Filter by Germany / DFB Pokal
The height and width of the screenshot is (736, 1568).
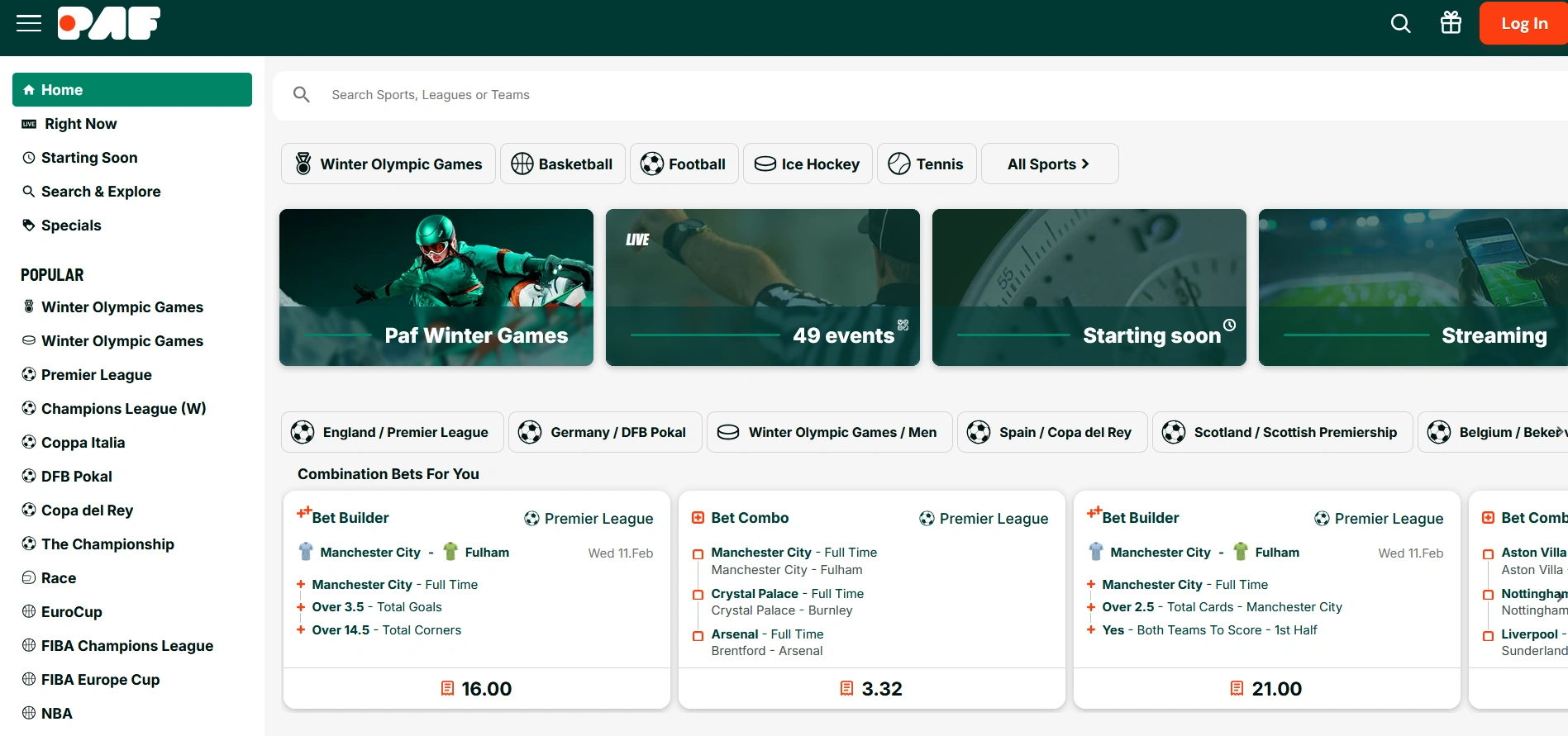(605, 432)
